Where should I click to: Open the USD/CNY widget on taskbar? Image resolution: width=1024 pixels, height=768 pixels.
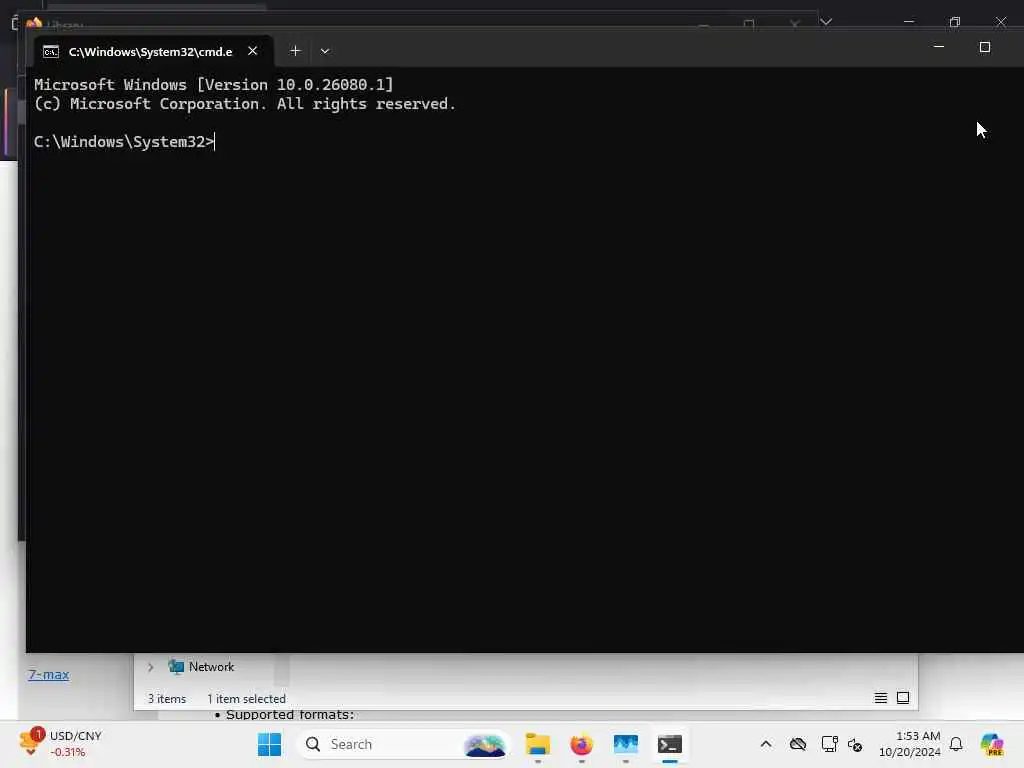click(61, 744)
